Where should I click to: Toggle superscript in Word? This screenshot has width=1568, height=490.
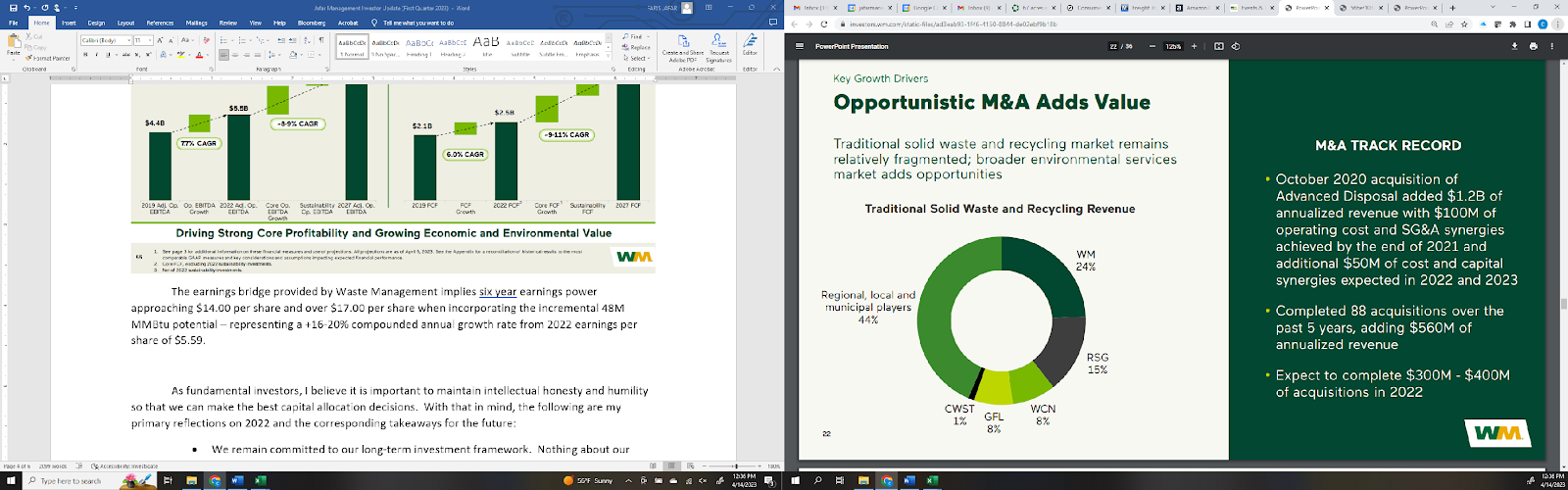coord(149,55)
